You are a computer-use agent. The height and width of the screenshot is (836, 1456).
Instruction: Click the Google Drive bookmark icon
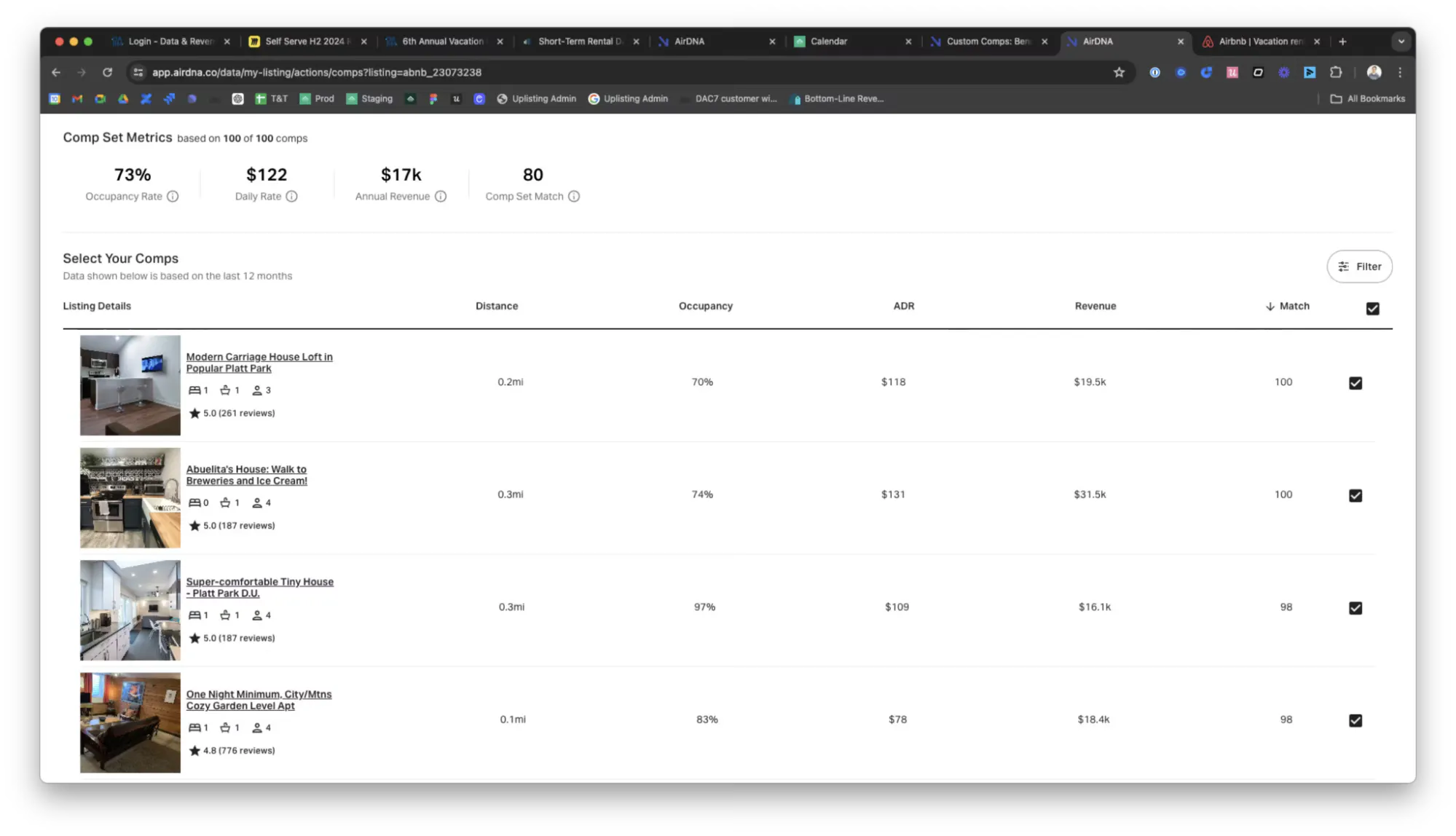123,99
